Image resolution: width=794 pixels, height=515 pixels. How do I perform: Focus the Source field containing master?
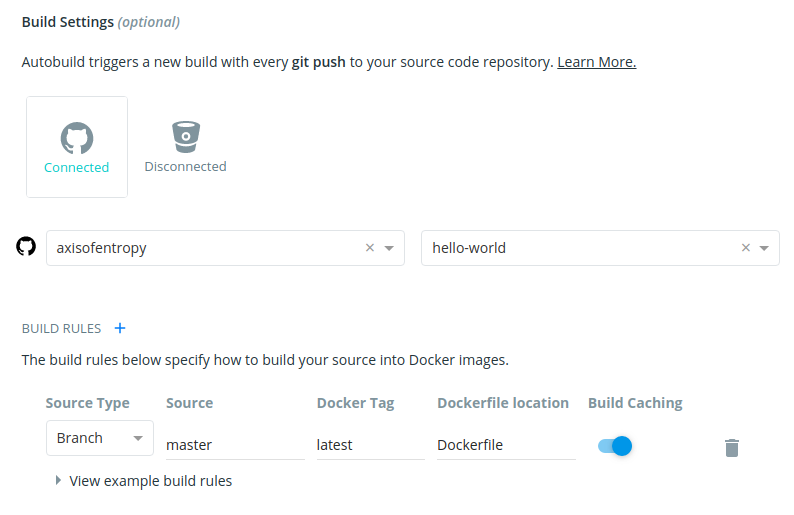(x=234, y=445)
